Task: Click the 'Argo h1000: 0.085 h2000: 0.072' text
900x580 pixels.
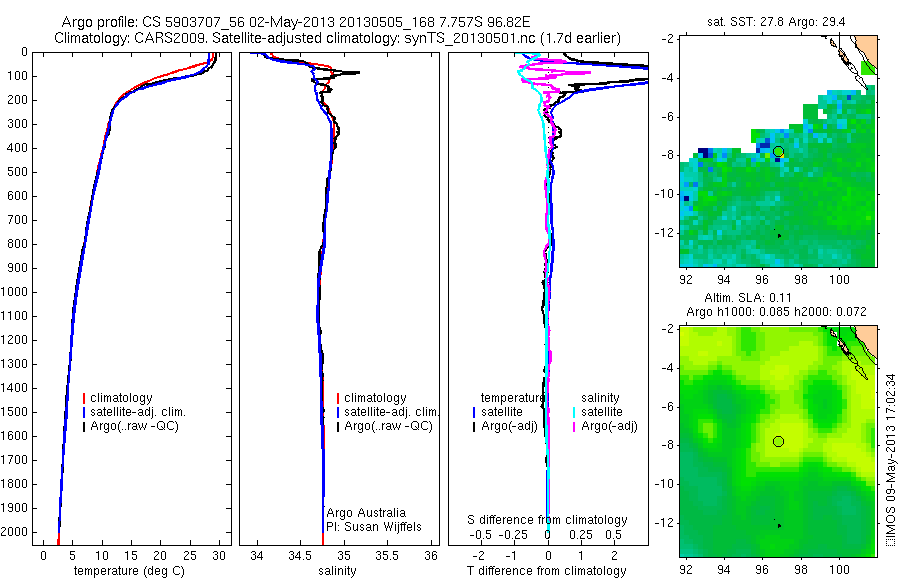Action: click(x=776, y=312)
